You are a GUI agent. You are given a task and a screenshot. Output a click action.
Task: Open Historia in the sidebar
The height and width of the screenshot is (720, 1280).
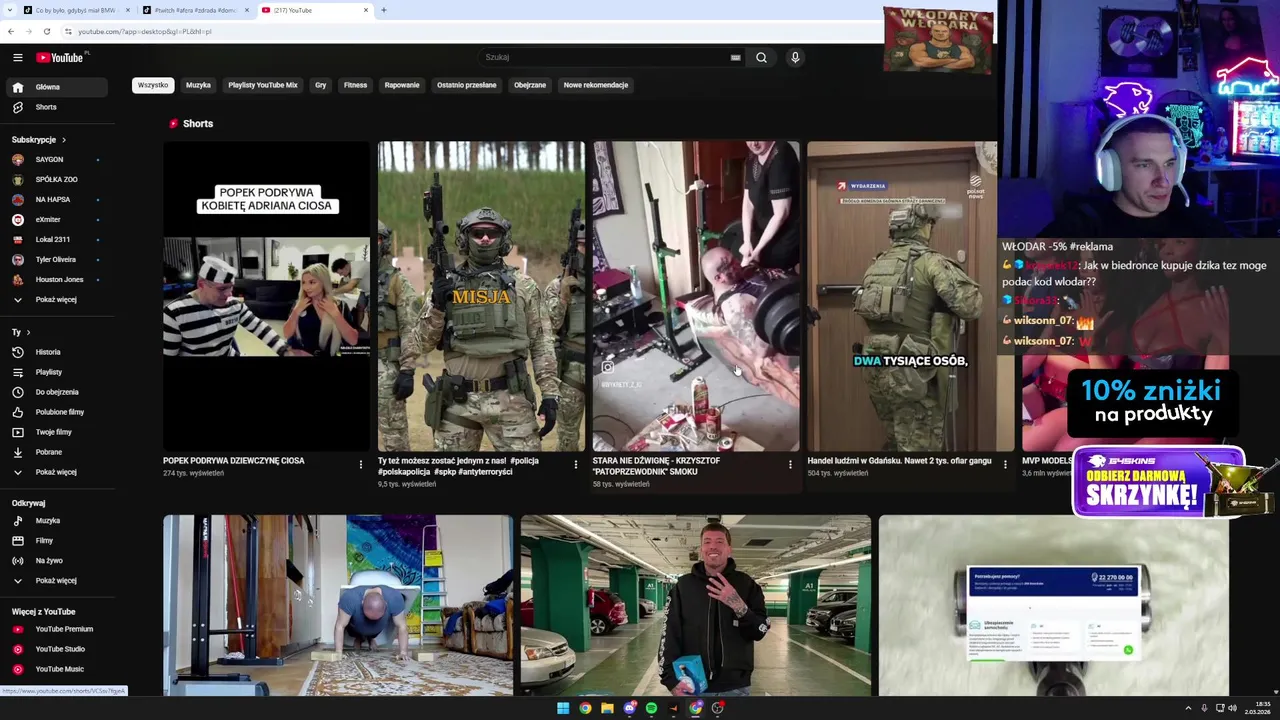(55, 352)
